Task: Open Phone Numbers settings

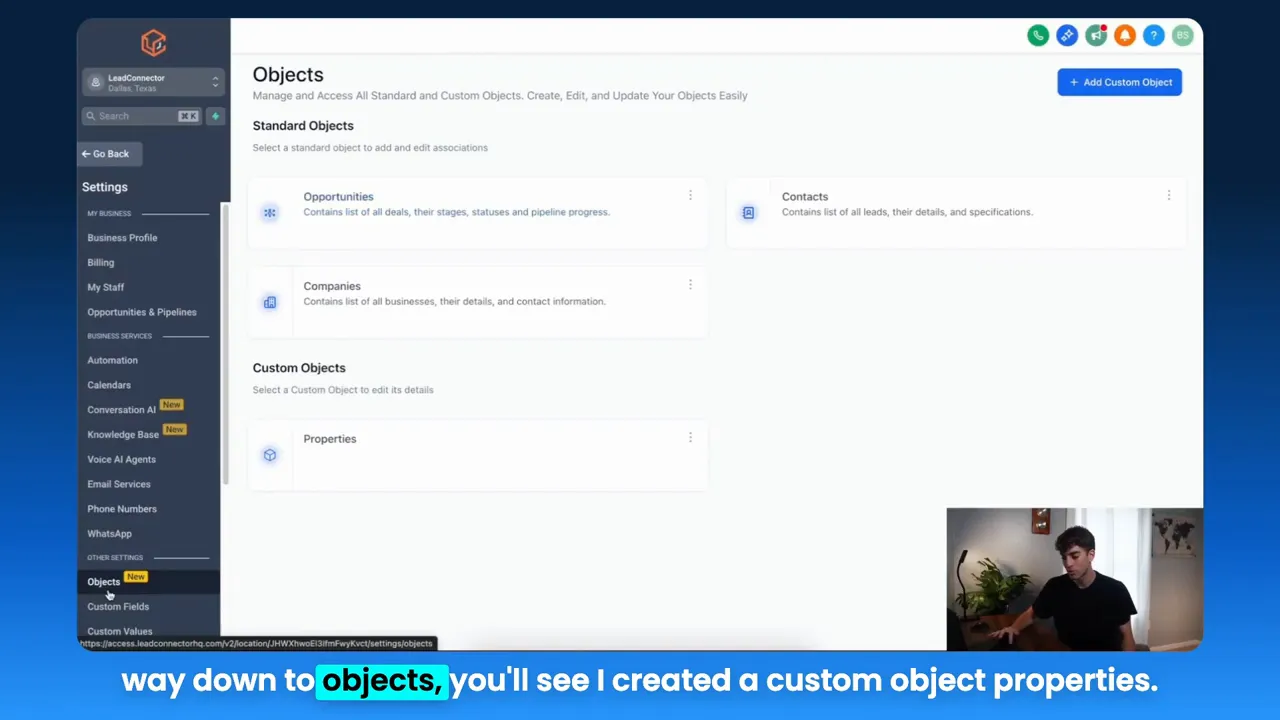Action: pyautogui.click(x=122, y=509)
